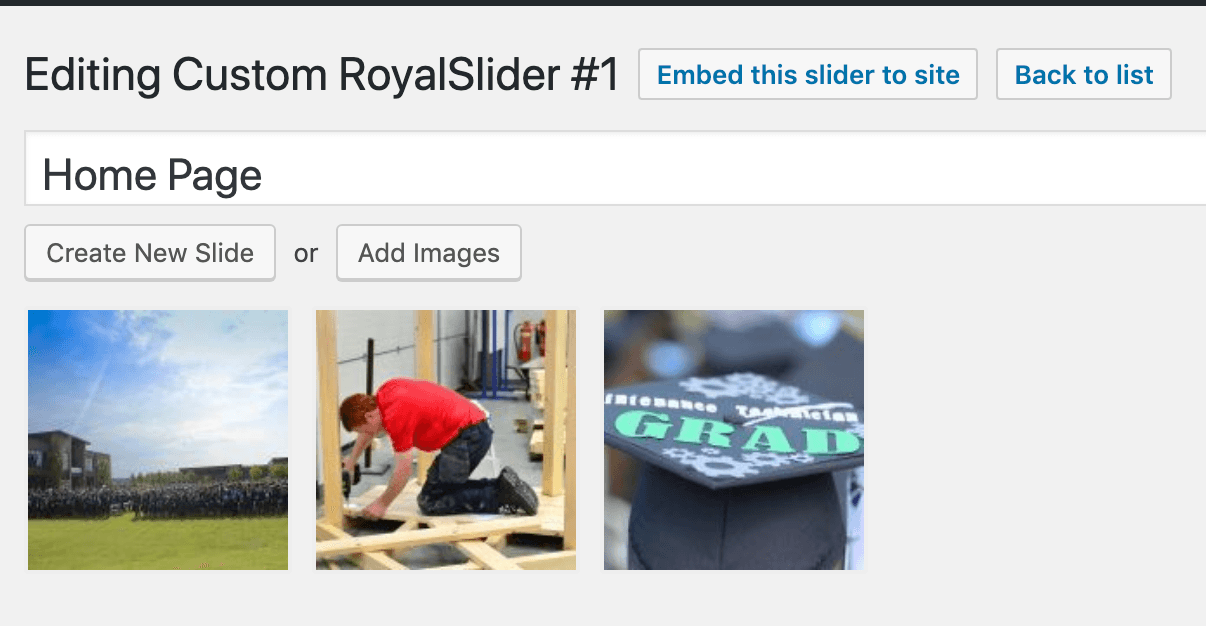
Task: Click the Embed this slider to site button
Action: [x=807, y=74]
